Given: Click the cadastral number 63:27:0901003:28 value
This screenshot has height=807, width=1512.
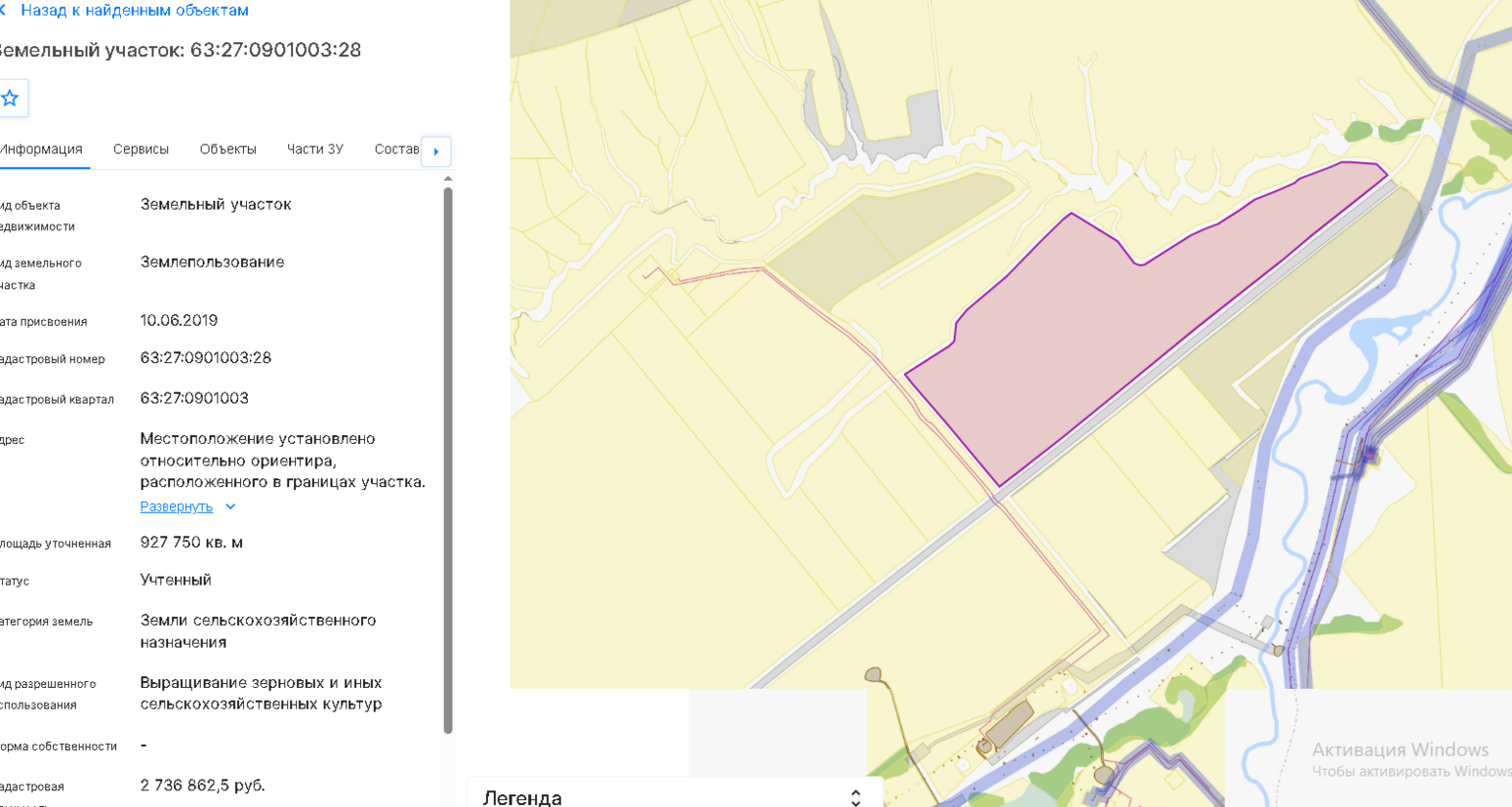Looking at the screenshot, I should [206, 358].
